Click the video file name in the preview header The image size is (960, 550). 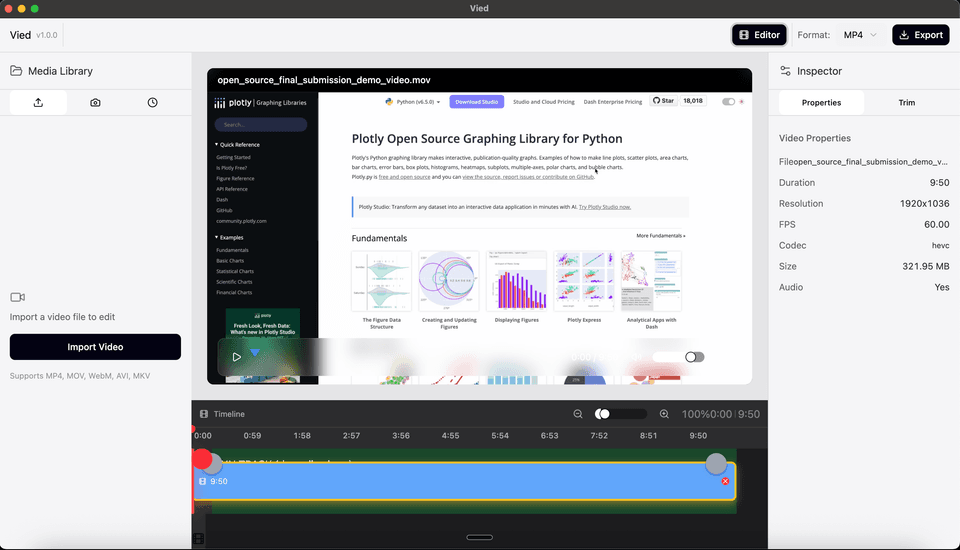[x=324, y=80]
